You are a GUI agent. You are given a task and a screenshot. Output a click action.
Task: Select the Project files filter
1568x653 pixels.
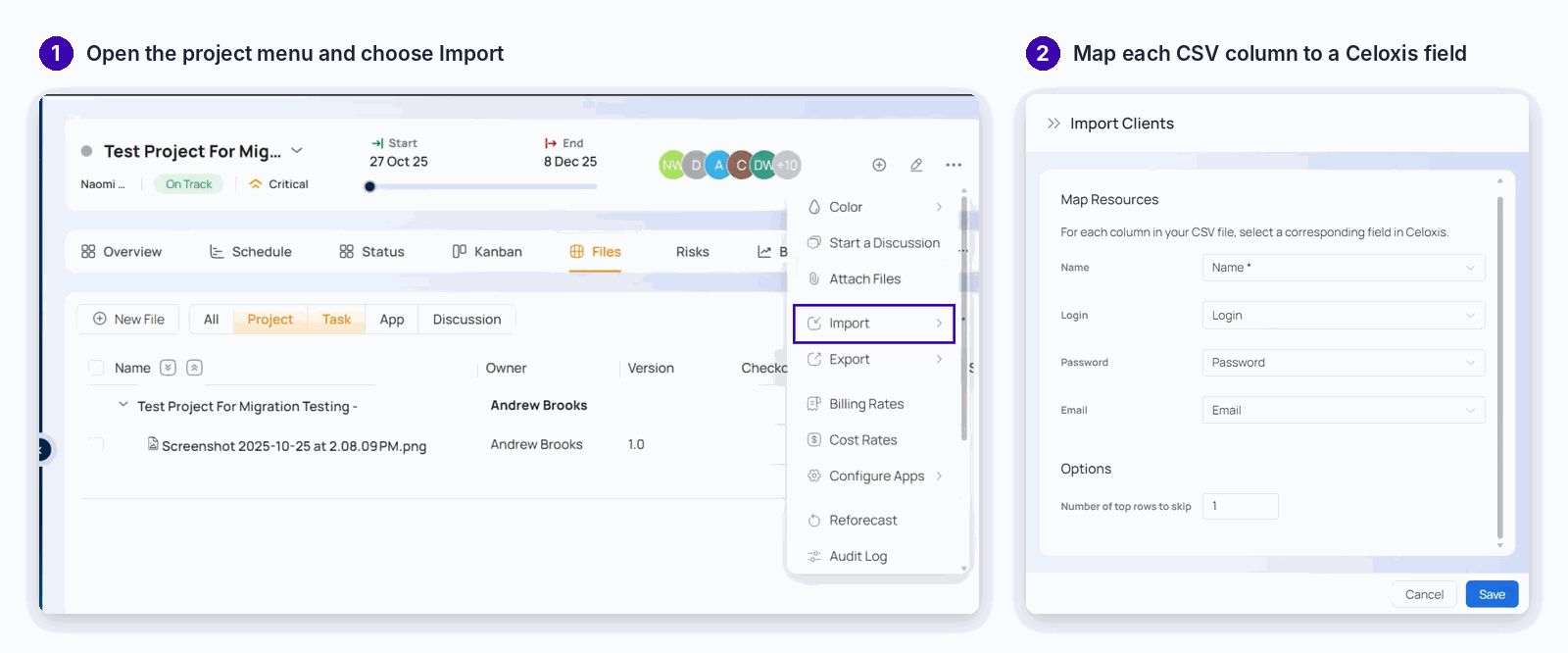(269, 320)
